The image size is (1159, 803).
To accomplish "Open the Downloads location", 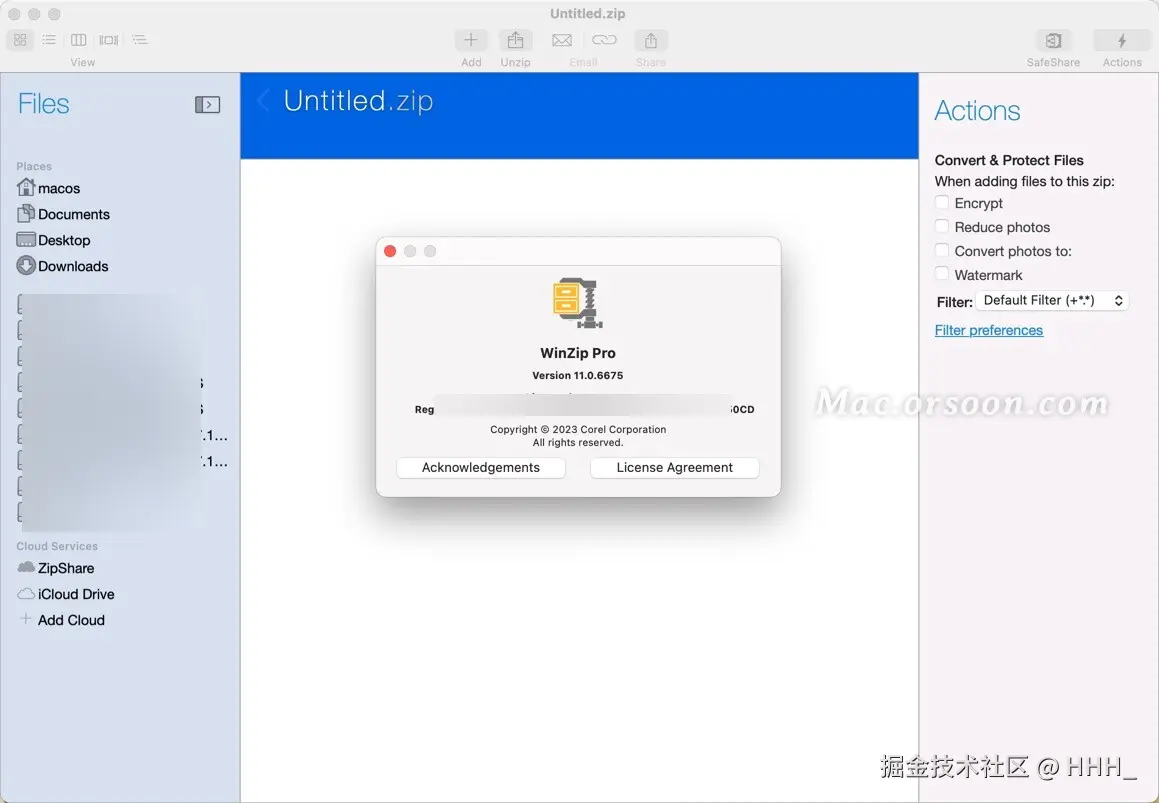I will coord(63,265).
